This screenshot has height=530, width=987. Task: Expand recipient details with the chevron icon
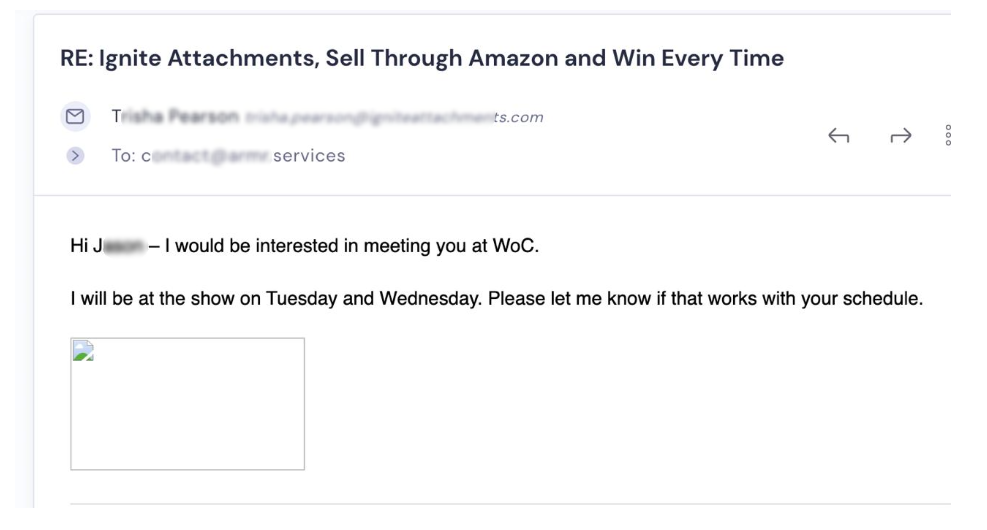[75, 155]
